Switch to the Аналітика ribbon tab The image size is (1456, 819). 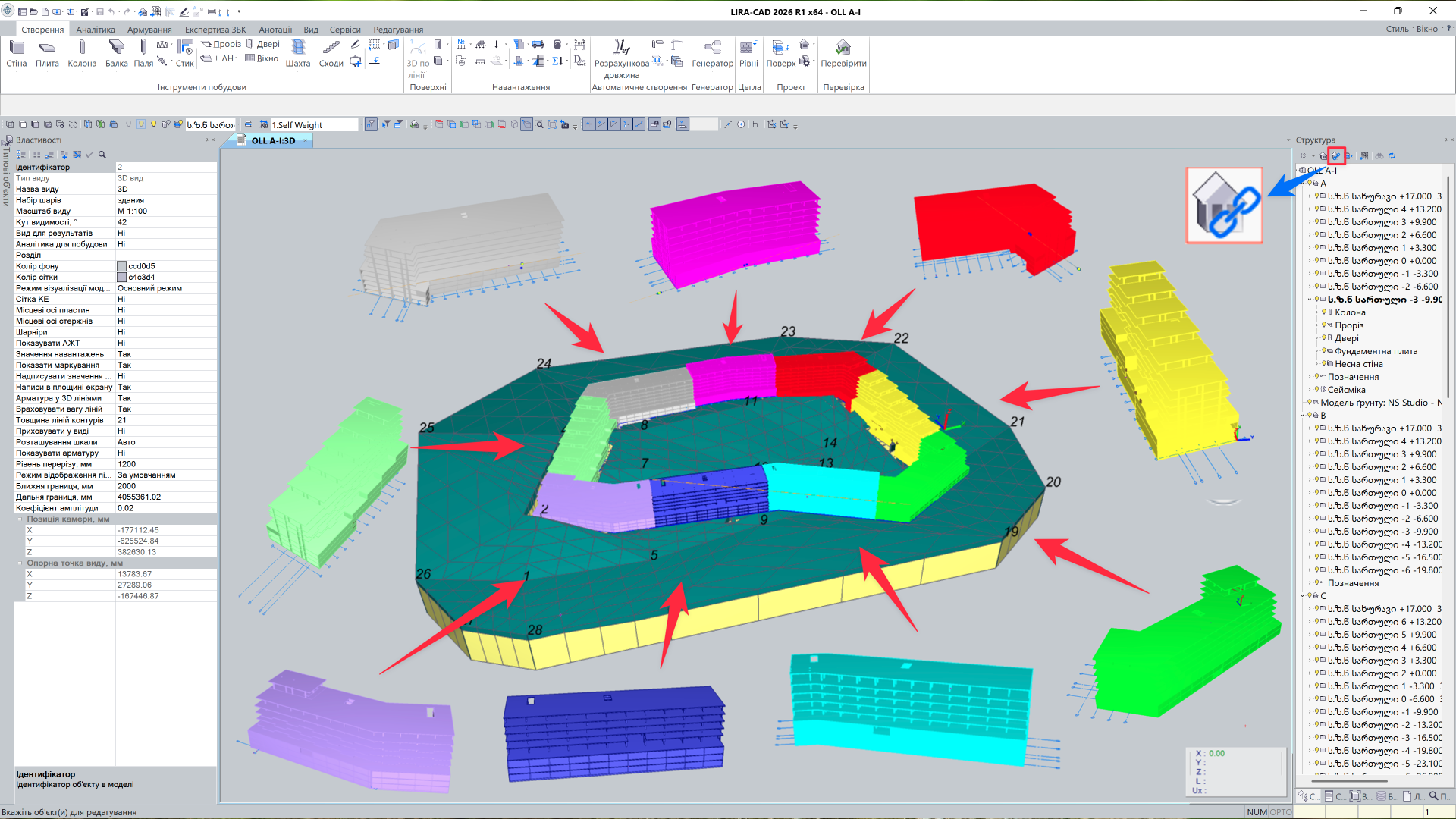96,30
